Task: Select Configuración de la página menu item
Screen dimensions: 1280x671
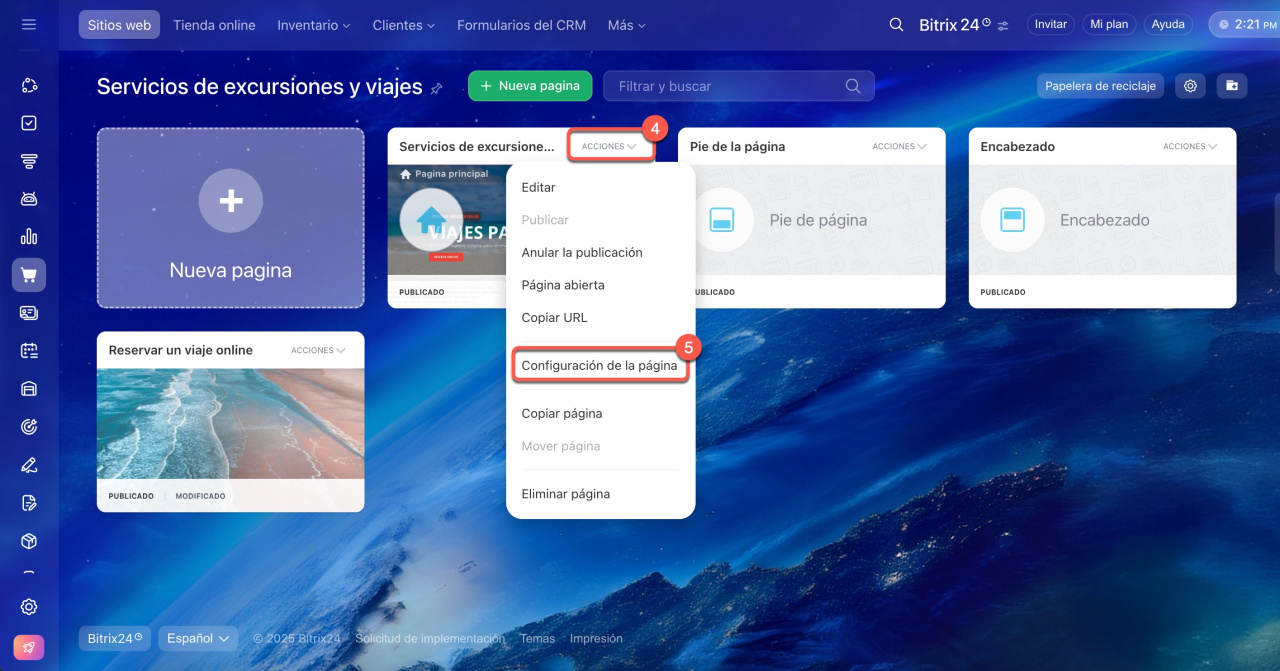Action: tap(599, 366)
